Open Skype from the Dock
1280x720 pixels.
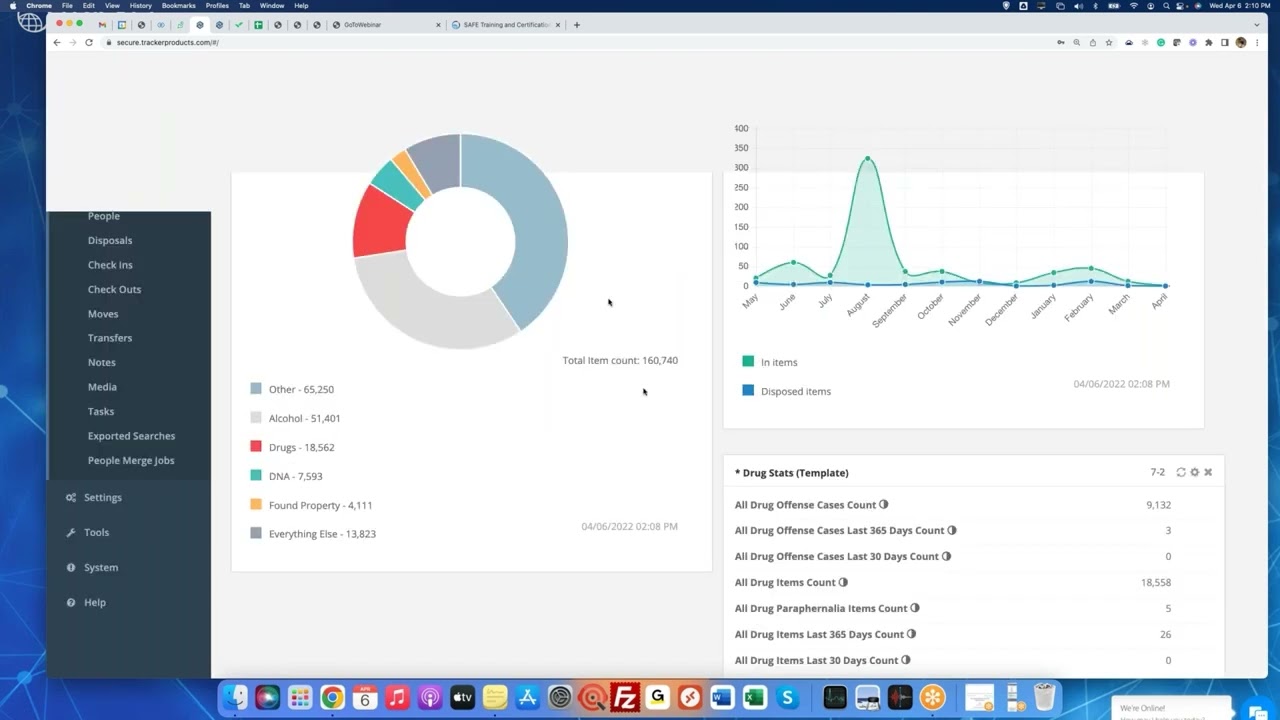(x=788, y=698)
